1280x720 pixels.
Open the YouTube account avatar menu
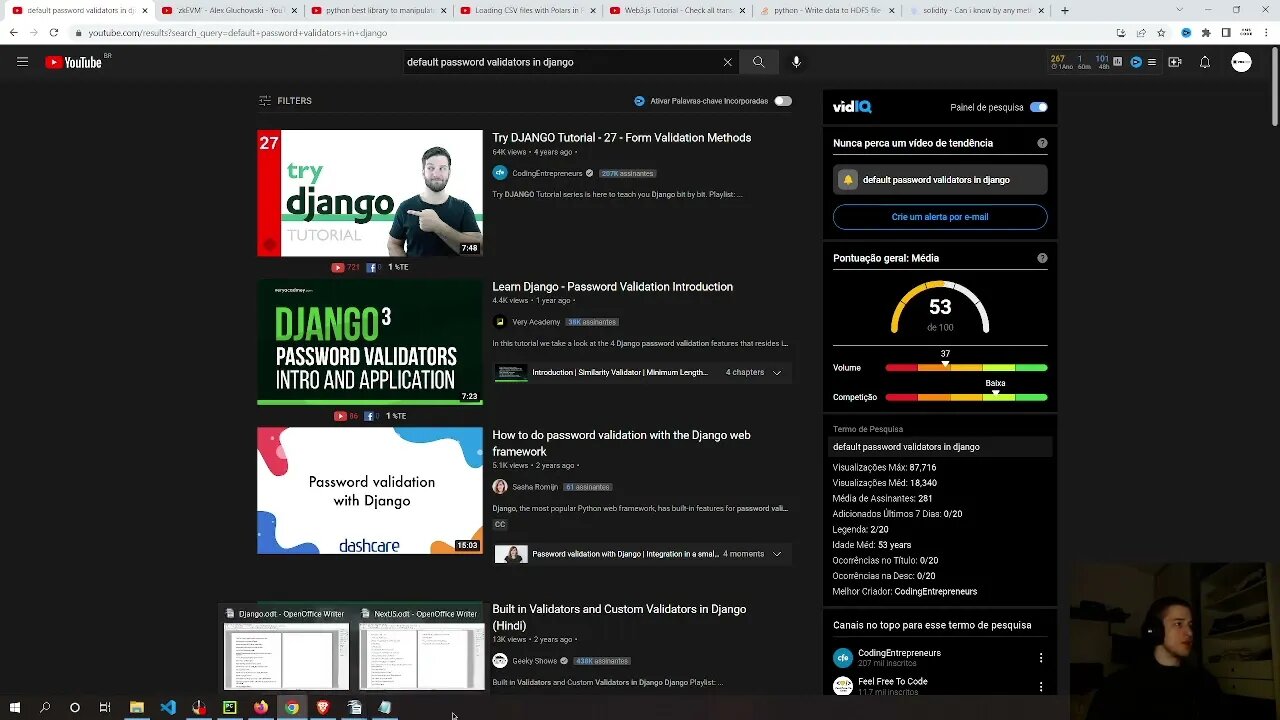point(1241,62)
